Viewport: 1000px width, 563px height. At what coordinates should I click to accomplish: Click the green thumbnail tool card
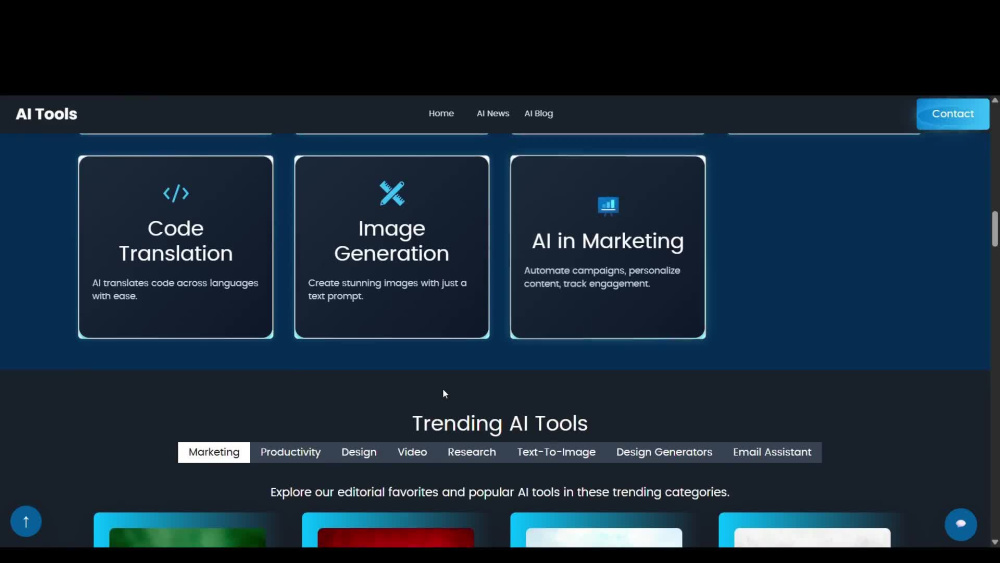coord(188,530)
